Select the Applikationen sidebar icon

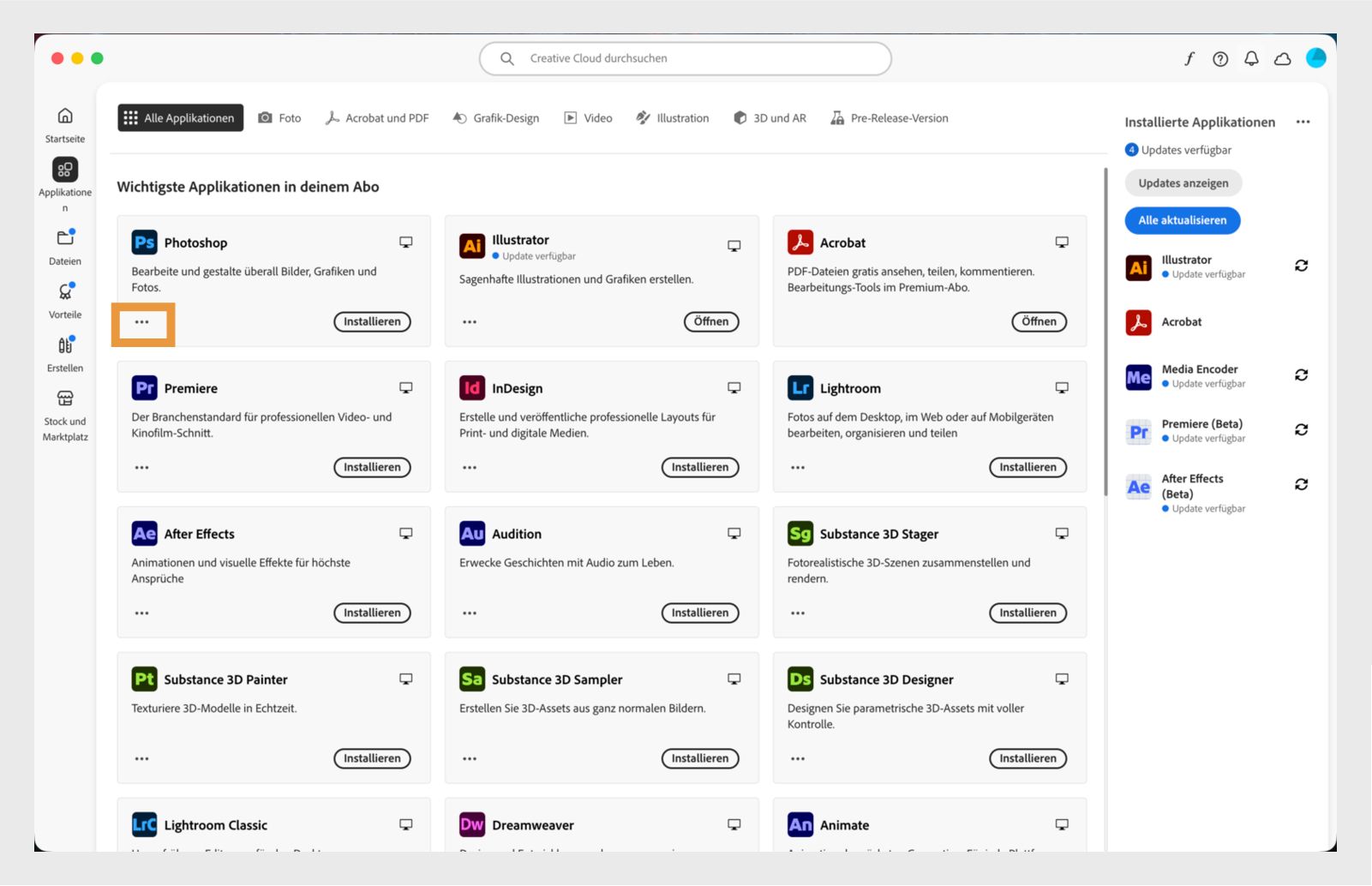65,170
